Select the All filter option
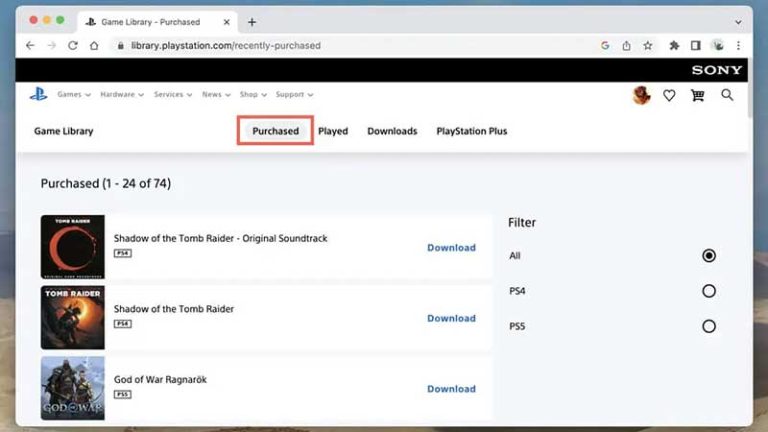 click(709, 256)
